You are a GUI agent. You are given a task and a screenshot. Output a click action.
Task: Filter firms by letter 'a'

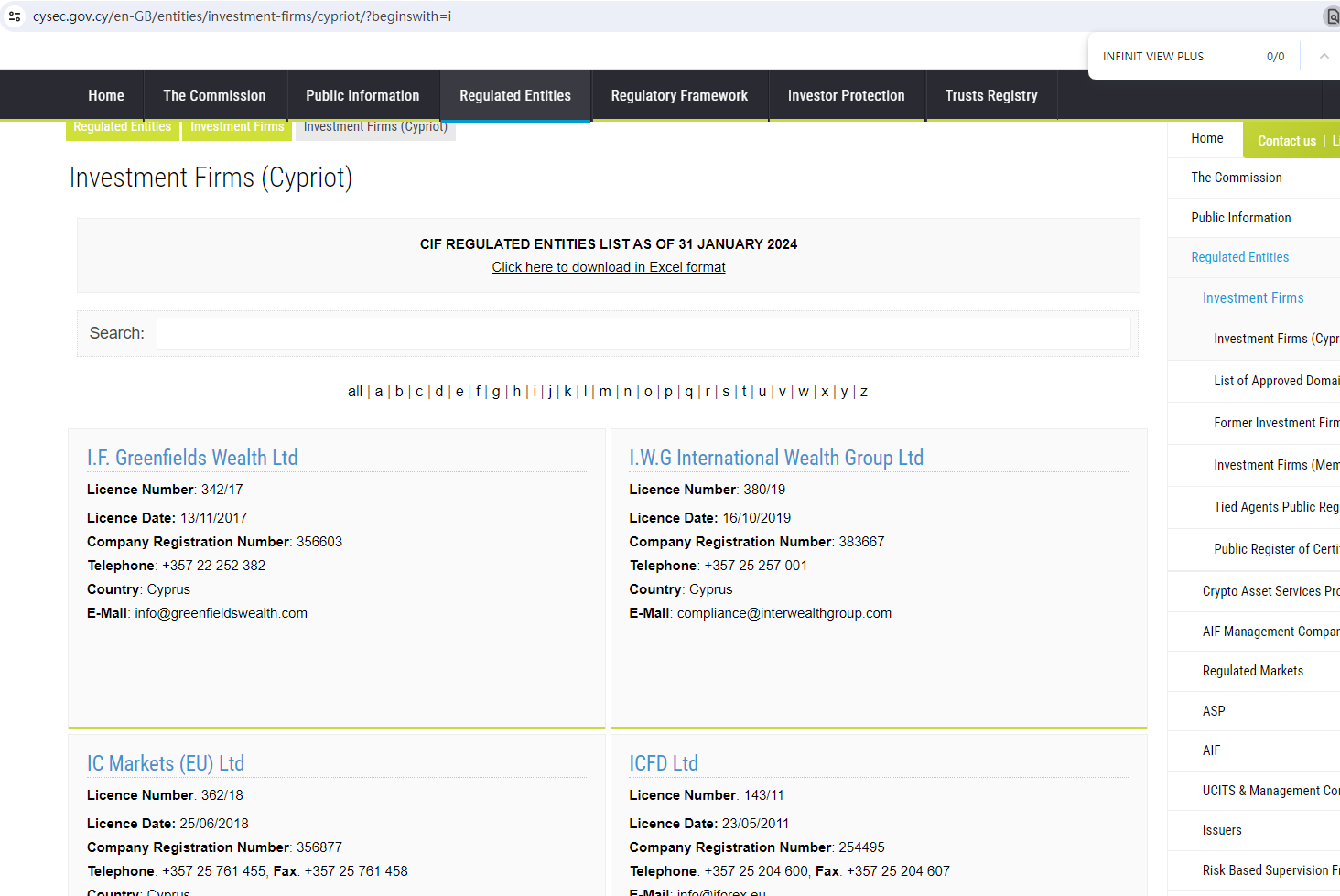(x=379, y=392)
